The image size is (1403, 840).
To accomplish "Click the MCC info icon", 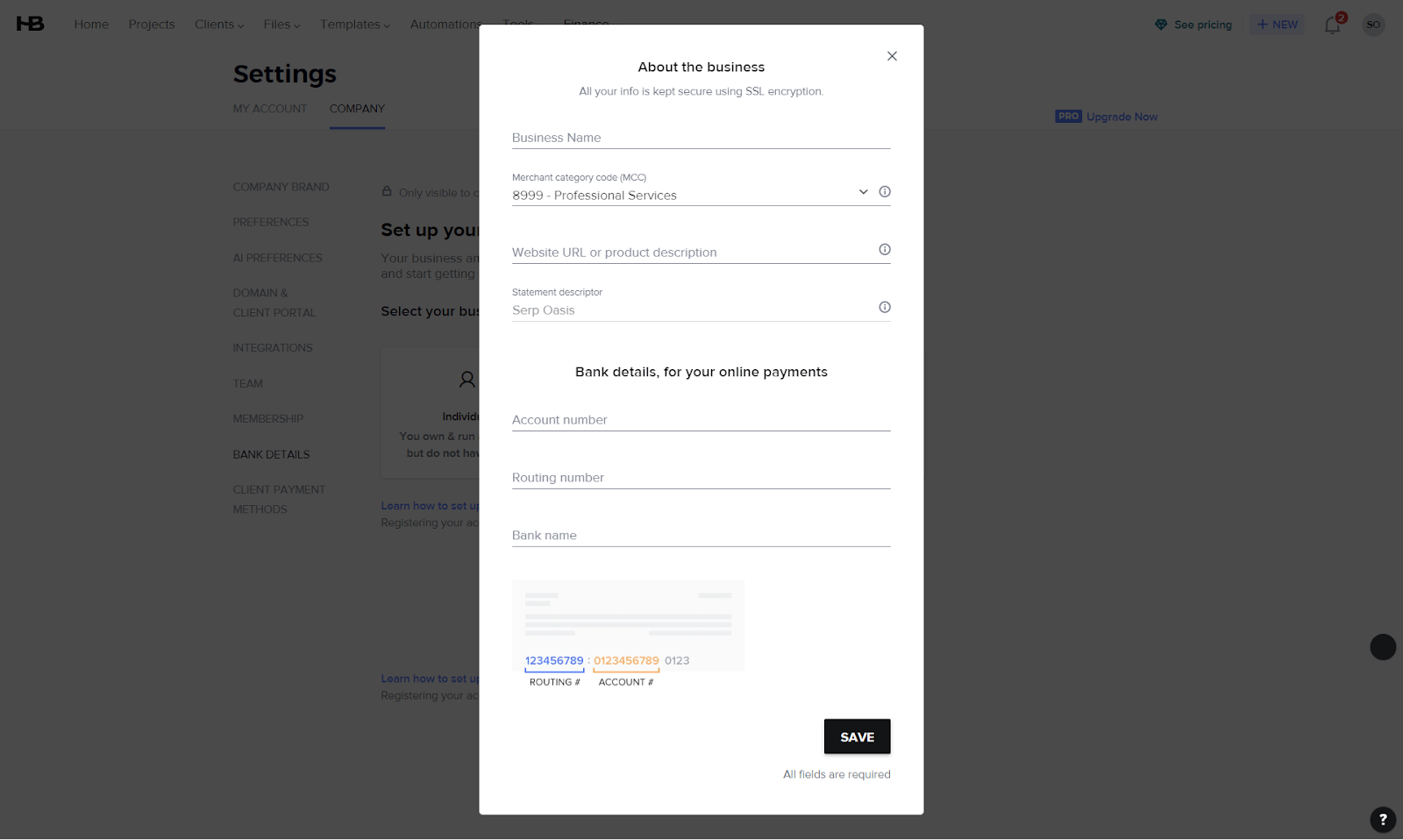I will point(885,192).
